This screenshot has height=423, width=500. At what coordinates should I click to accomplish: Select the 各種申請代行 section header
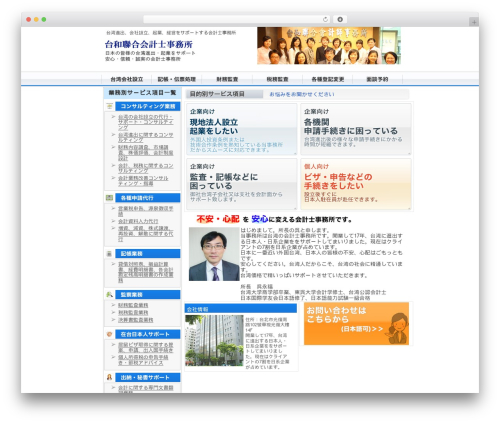(x=148, y=198)
